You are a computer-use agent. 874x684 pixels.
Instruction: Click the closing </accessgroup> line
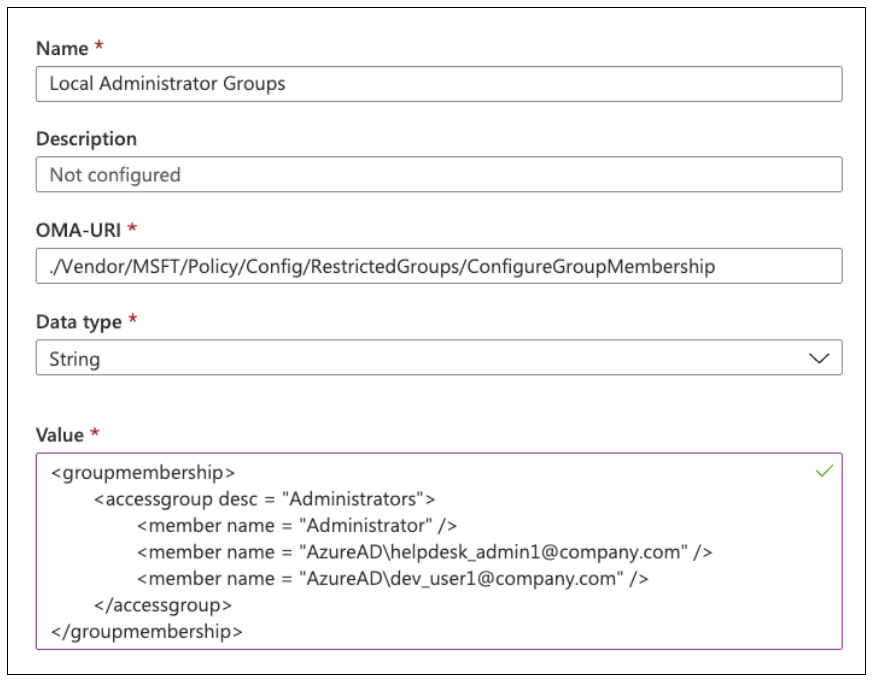(163, 605)
